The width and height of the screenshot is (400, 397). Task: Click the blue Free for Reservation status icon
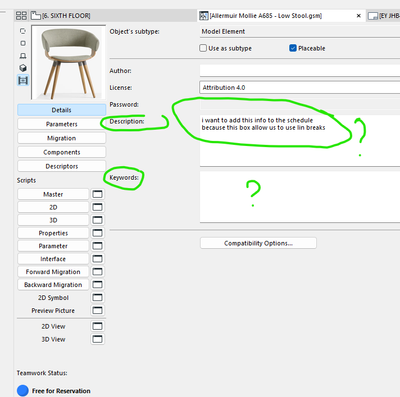click(x=23, y=391)
